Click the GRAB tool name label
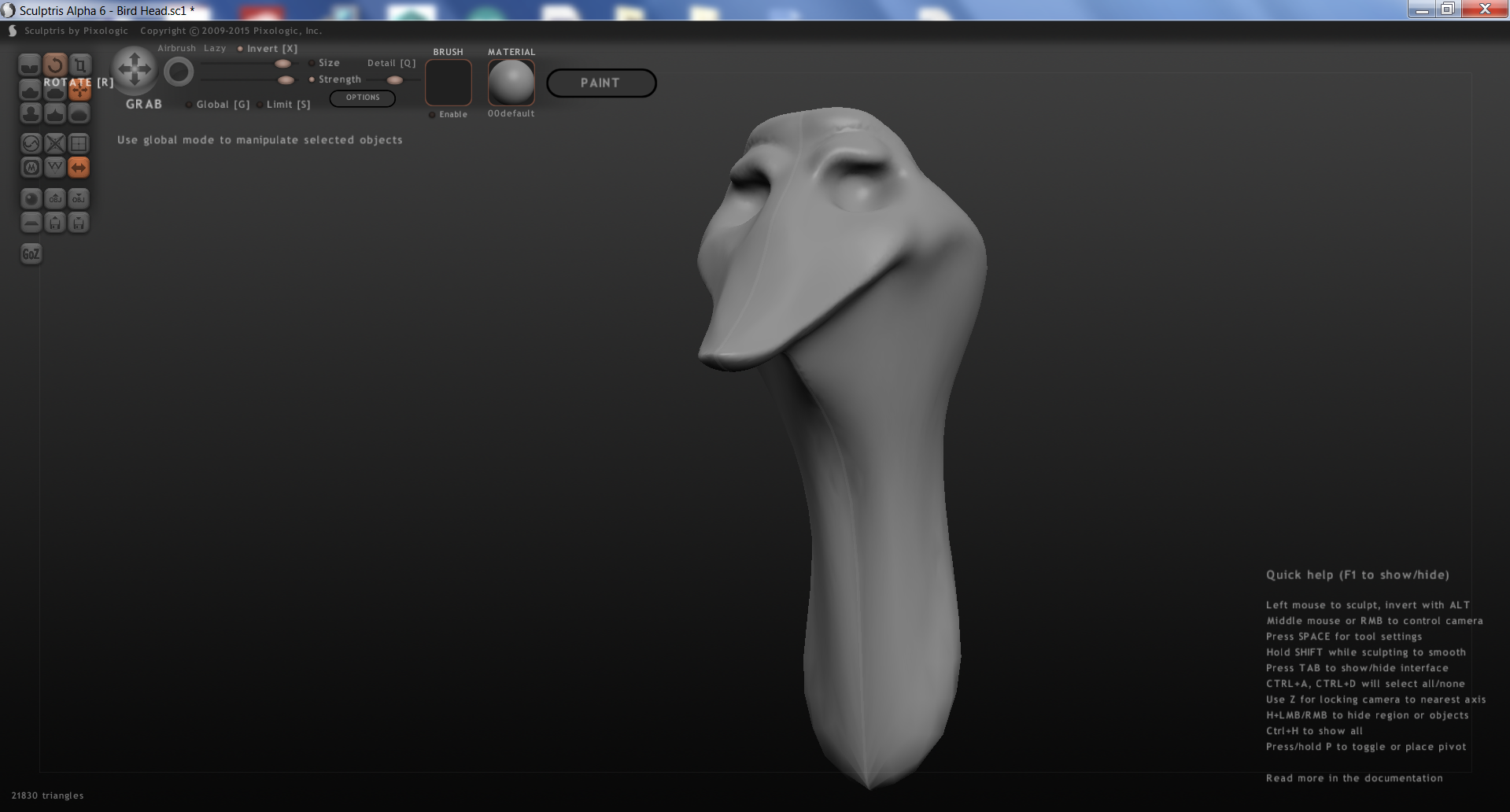The image size is (1510, 812). click(144, 104)
